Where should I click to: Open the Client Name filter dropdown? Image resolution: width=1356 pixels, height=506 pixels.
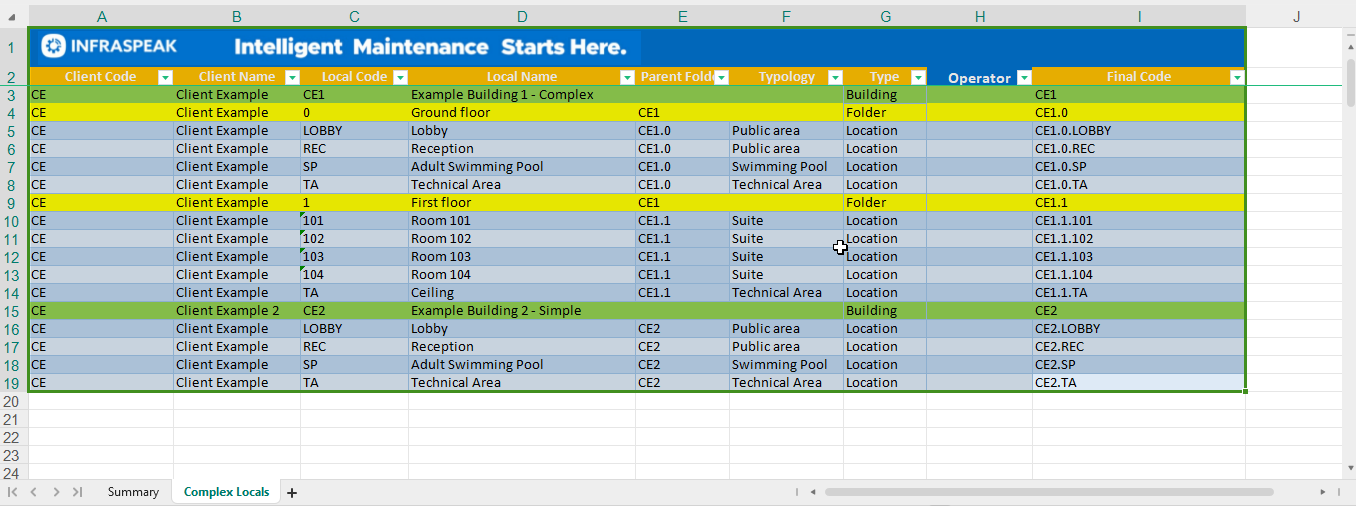(x=292, y=77)
